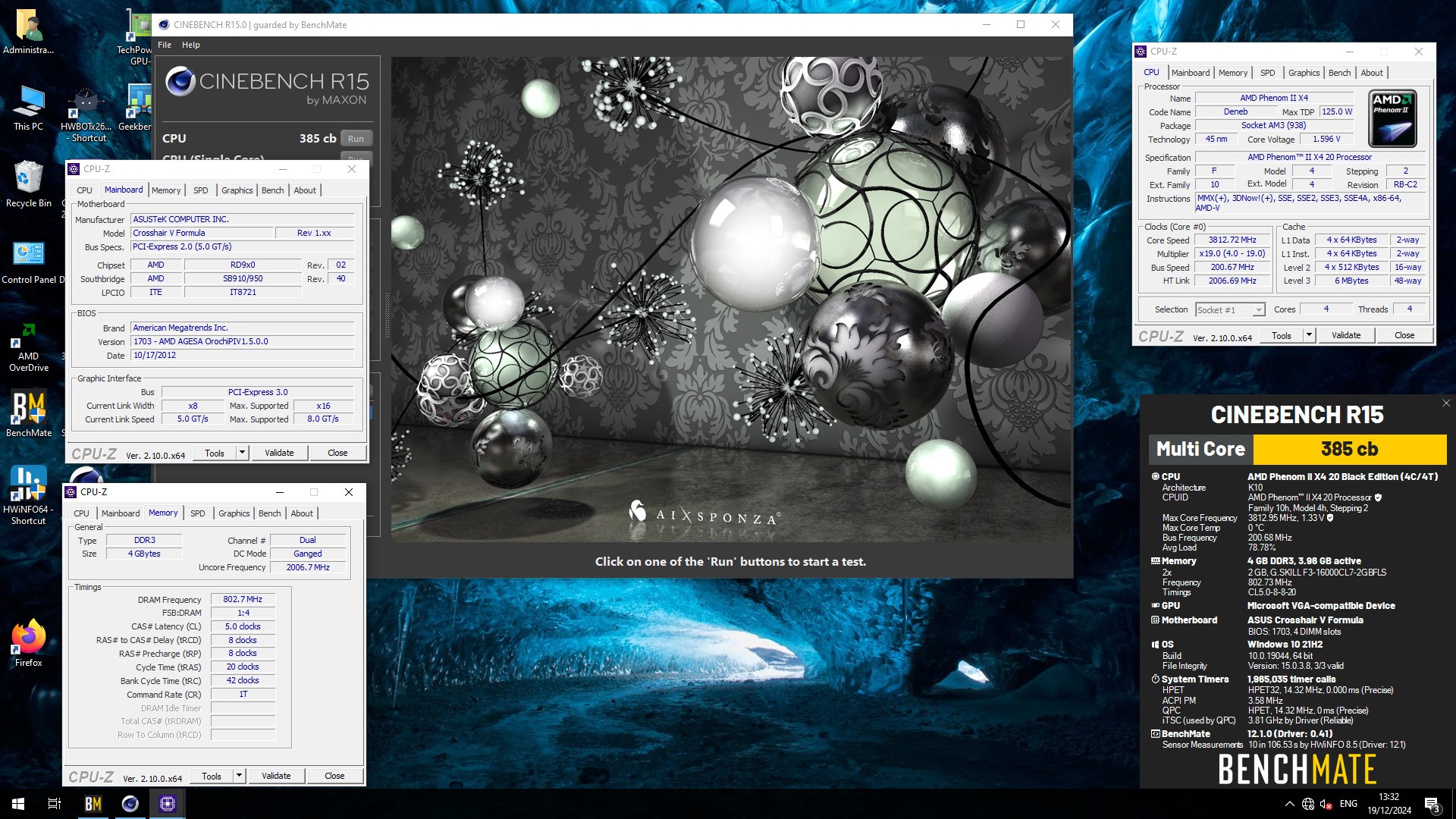The image size is (1456, 819).
Task: Click Close button in top-right CPU-Z window
Action: coord(1404,335)
